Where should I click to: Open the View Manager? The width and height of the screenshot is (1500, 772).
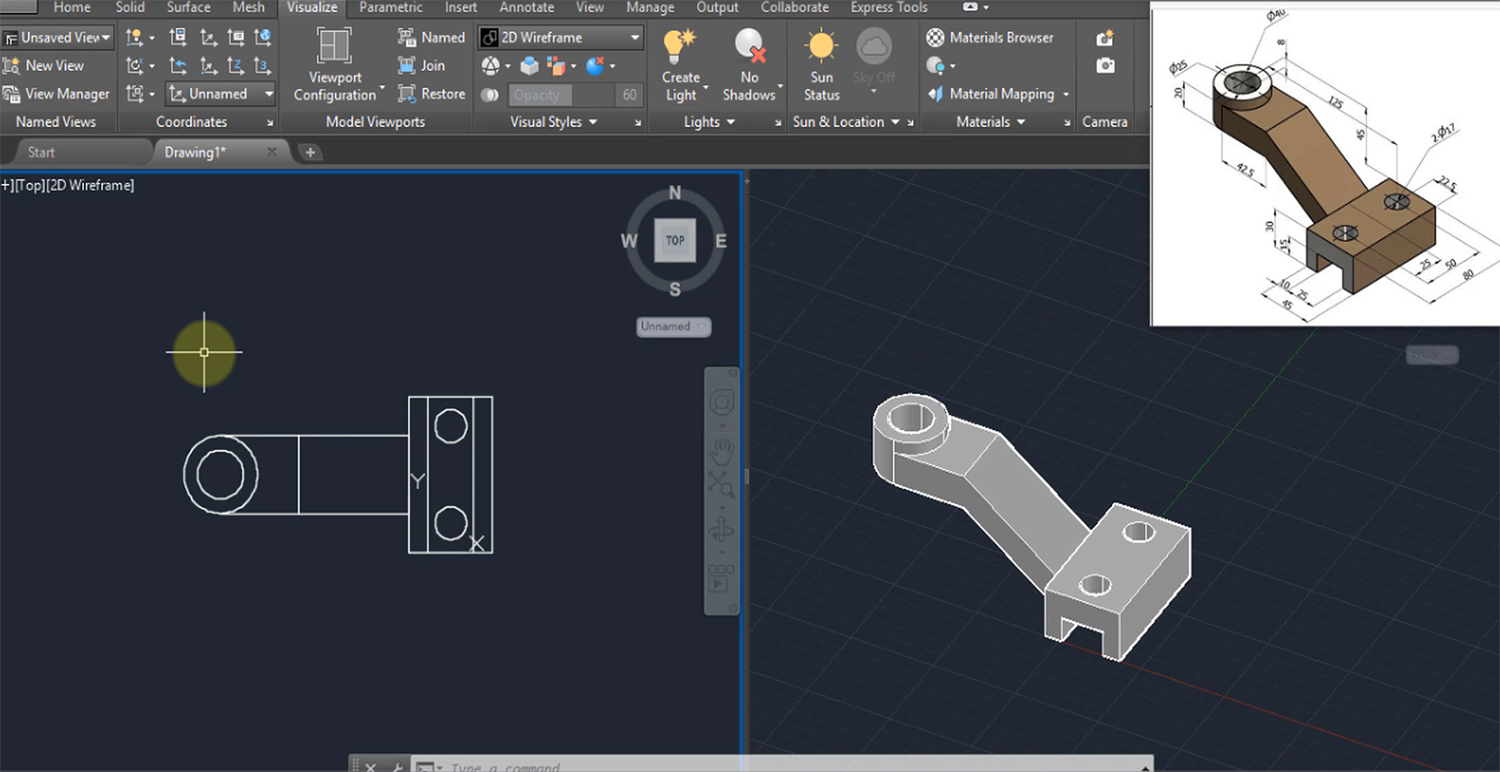56,94
